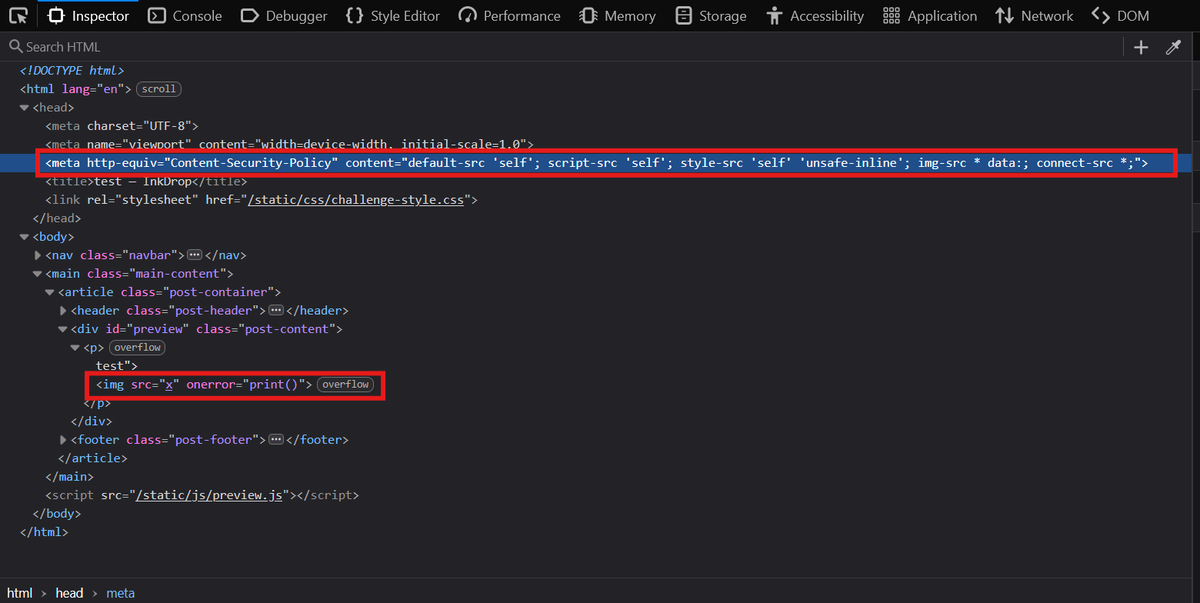Open the DOM tab
Screen dimensions: 1200x603
(1120, 16)
